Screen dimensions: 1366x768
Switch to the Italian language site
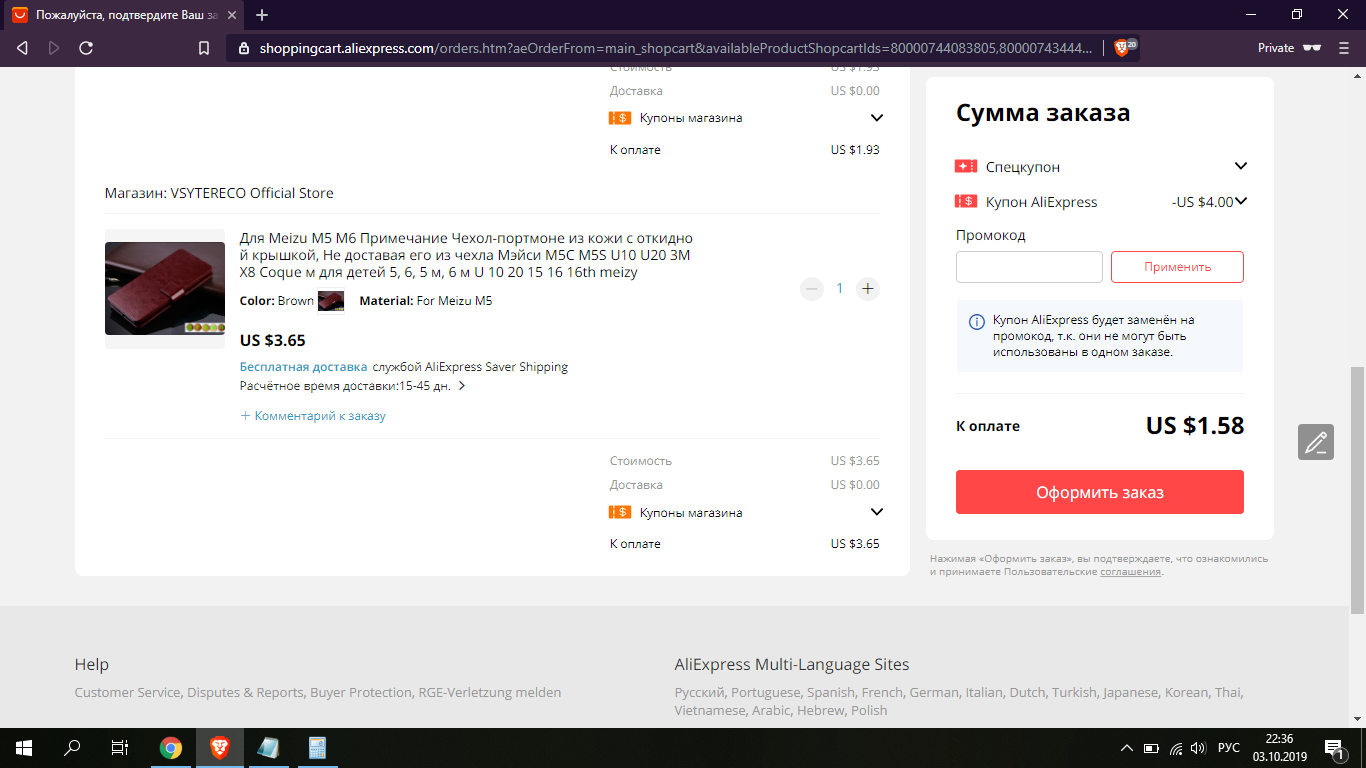(983, 692)
